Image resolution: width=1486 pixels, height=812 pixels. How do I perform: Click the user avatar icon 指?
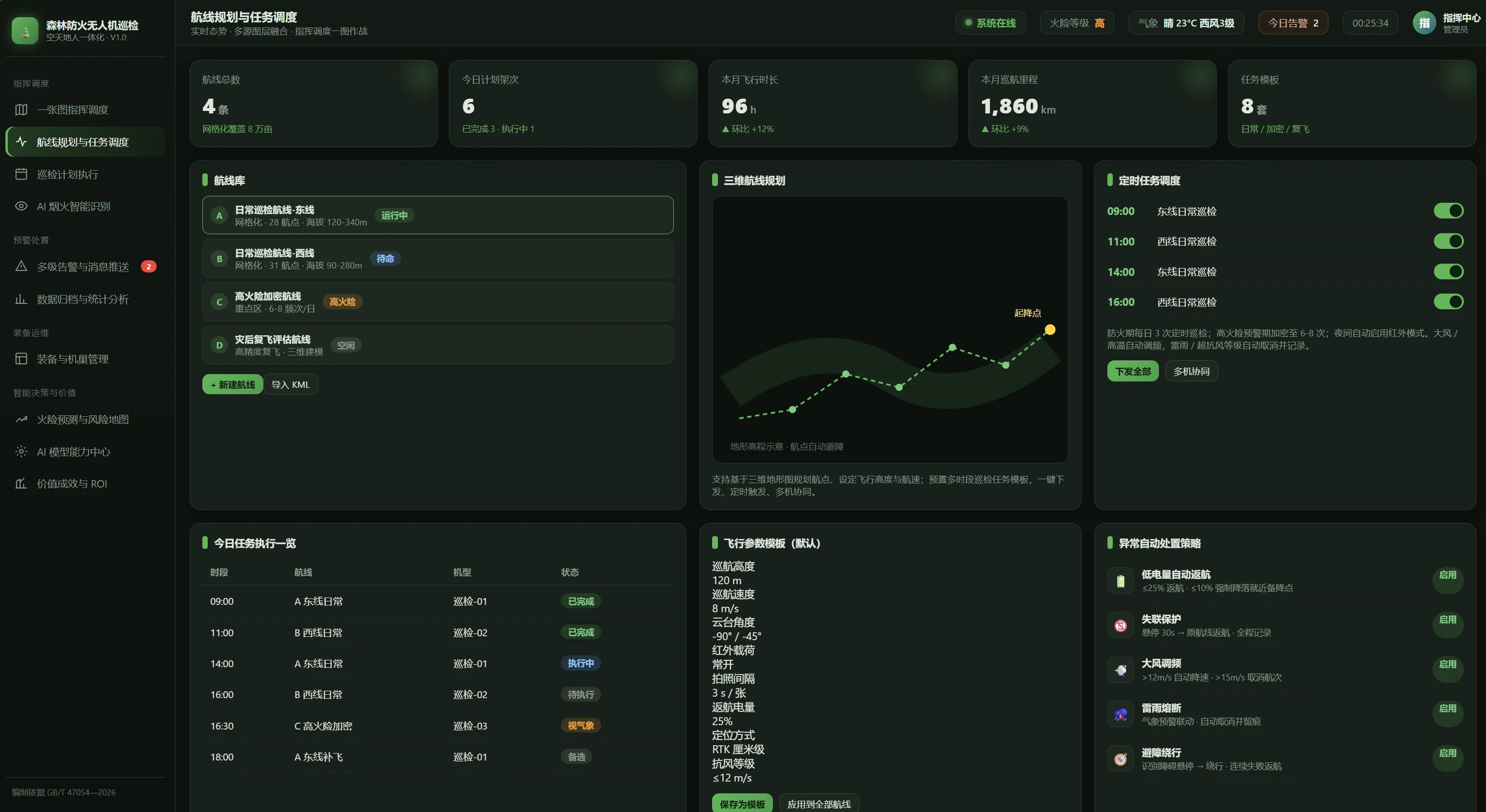click(x=1424, y=23)
